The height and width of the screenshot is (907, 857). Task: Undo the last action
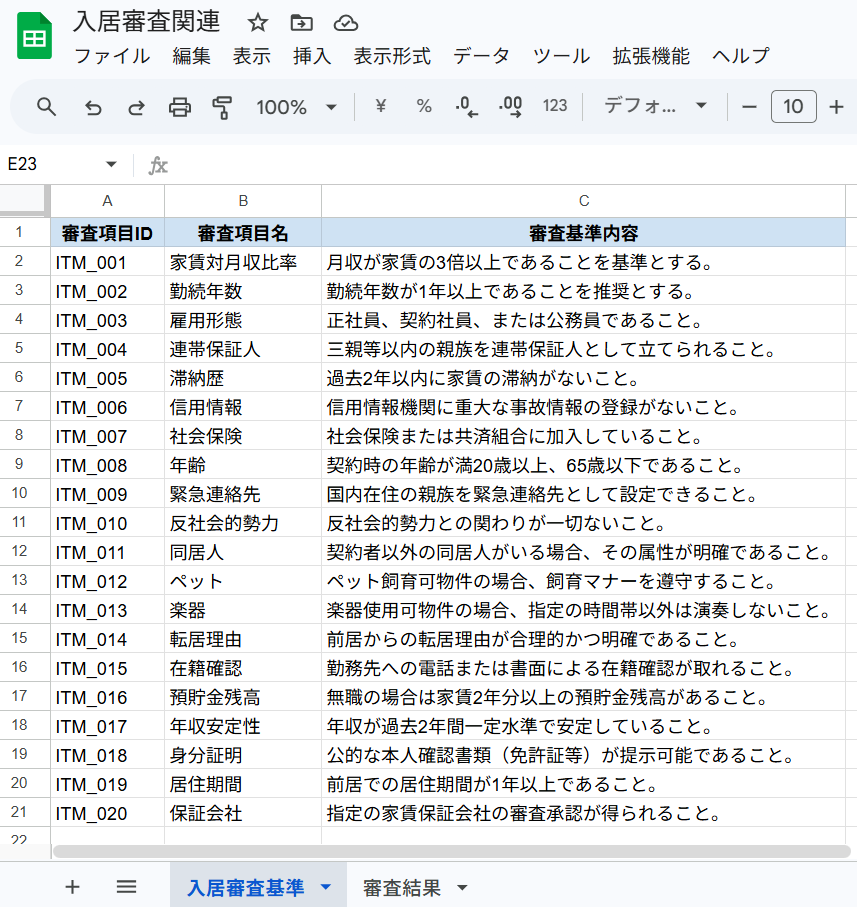(x=93, y=107)
